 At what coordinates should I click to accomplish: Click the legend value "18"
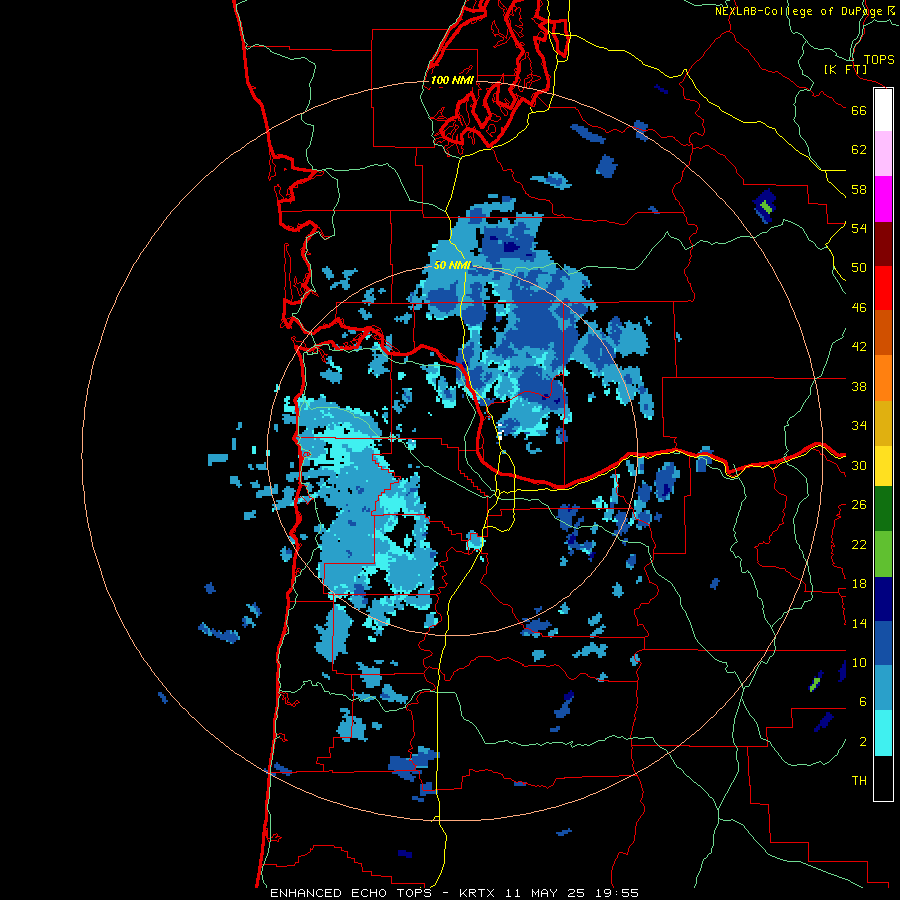[859, 584]
